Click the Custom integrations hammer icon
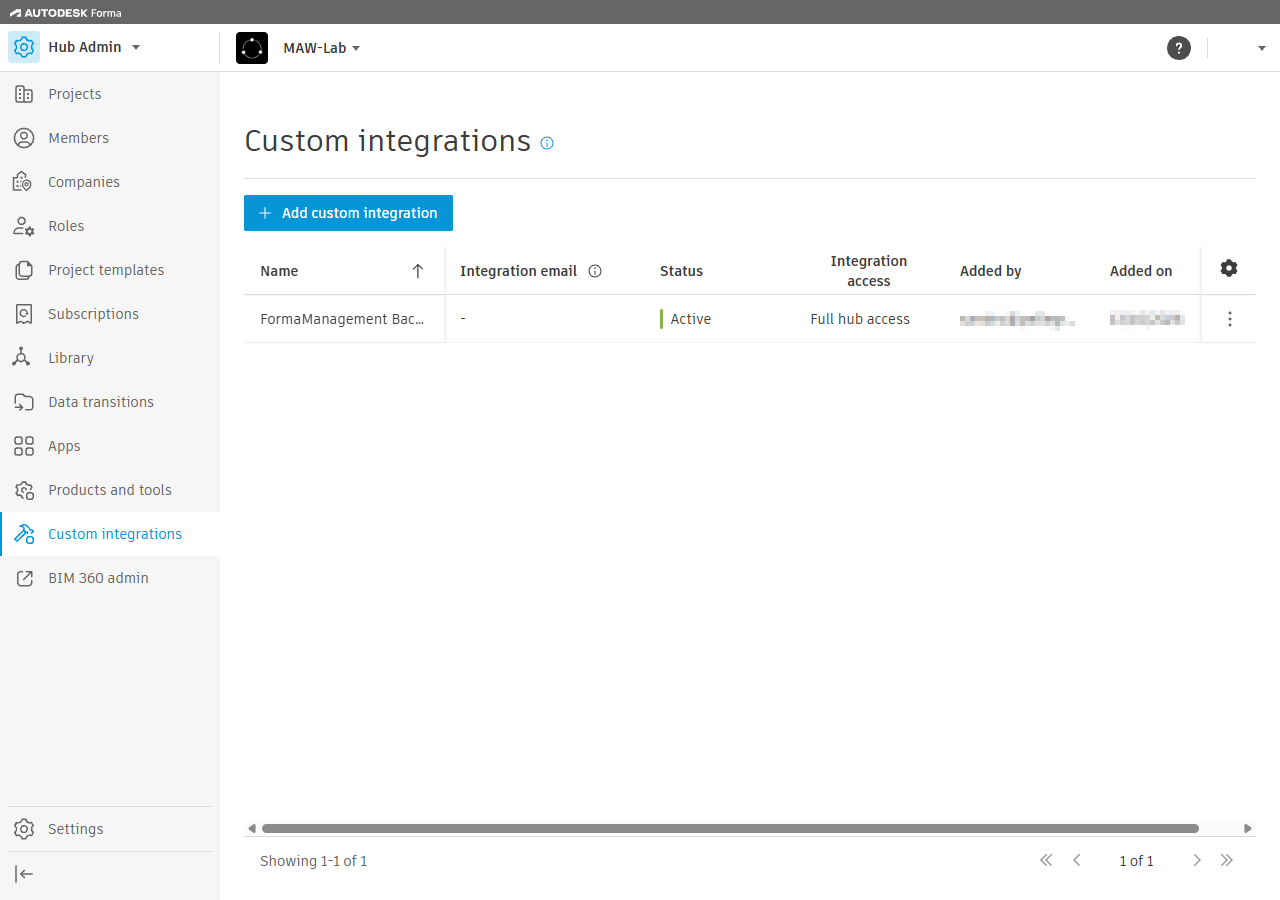The height and width of the screenshot is (900, 1280). 24,534
